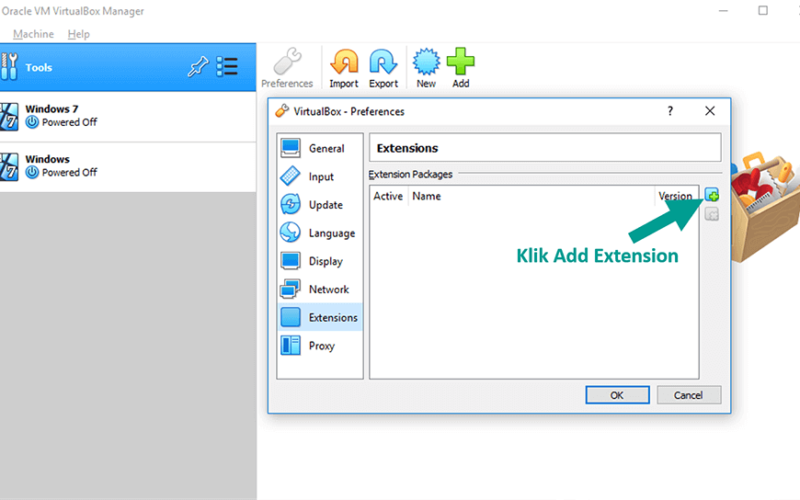The width and height of the screenshot is (800, 500).
Task: Click Cancel in Preferences dialog
Action: pyautogui.click(x=689, y=395)
